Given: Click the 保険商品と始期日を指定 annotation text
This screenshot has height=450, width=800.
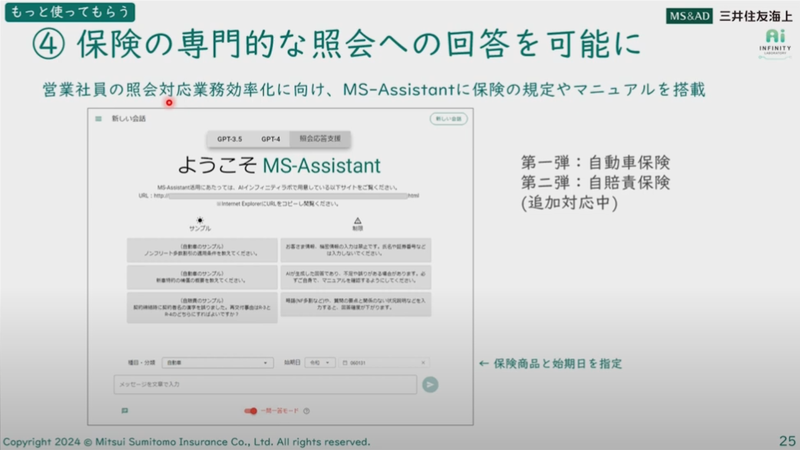Looking at the screenshot, I should tap(558, 364).
